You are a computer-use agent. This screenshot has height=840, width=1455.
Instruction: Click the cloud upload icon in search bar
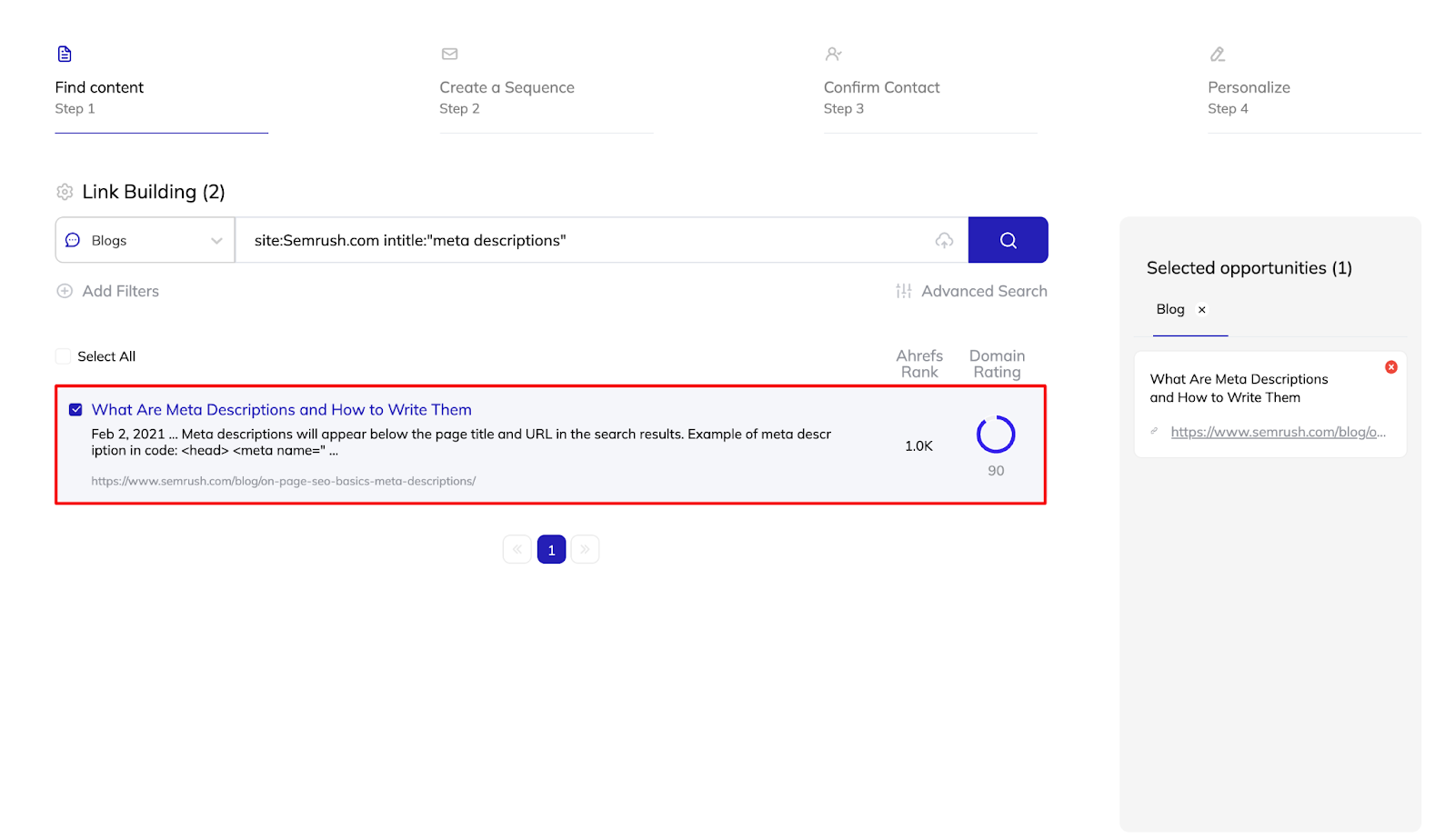point(944,240)
